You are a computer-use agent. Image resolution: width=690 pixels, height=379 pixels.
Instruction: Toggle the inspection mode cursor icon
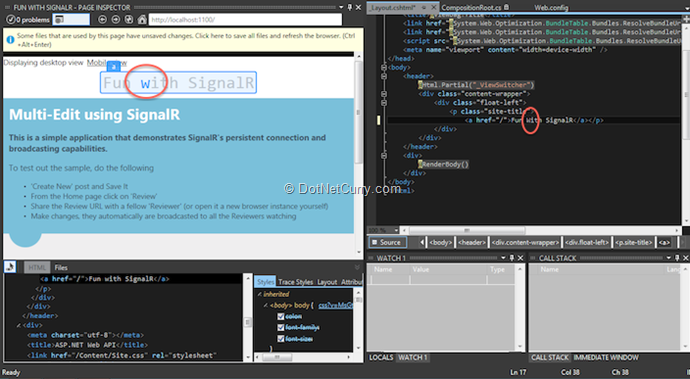point(10,266)
